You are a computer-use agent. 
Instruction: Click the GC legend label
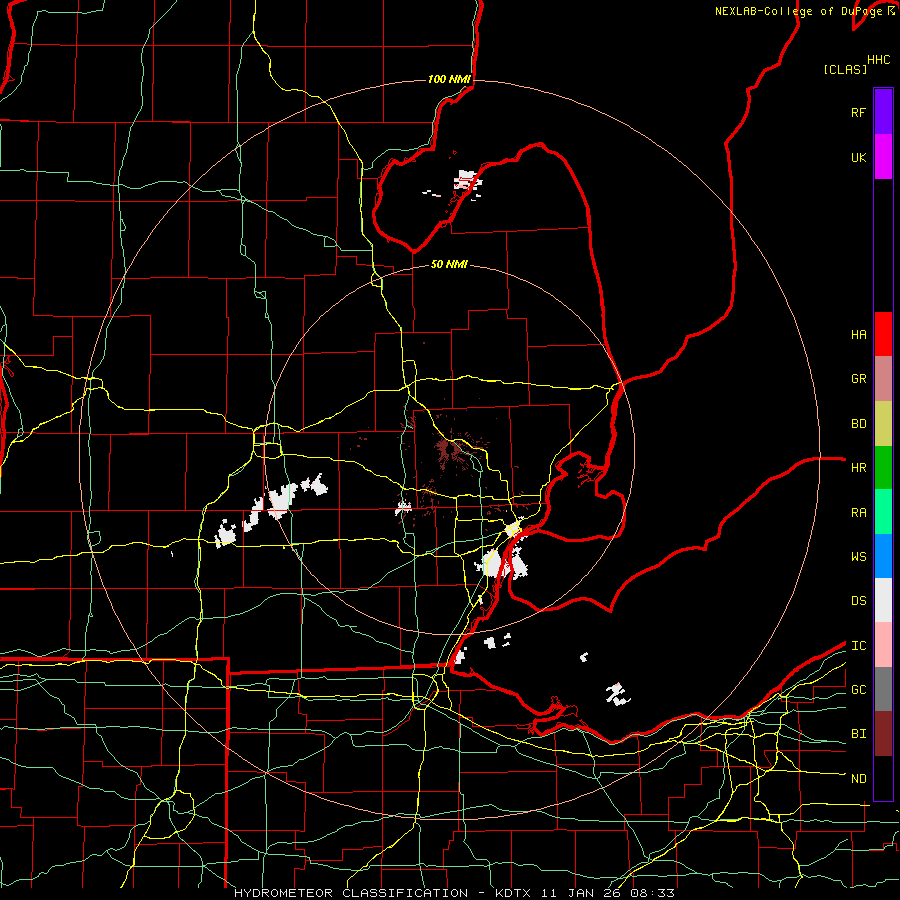coord(858,690)
